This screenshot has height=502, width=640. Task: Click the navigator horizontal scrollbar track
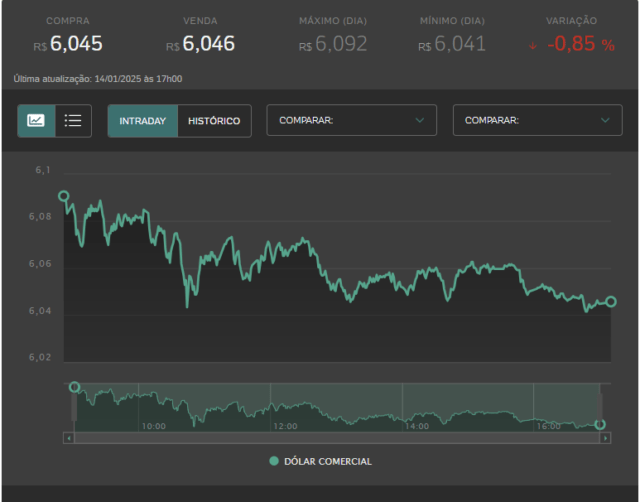point(337,438)
